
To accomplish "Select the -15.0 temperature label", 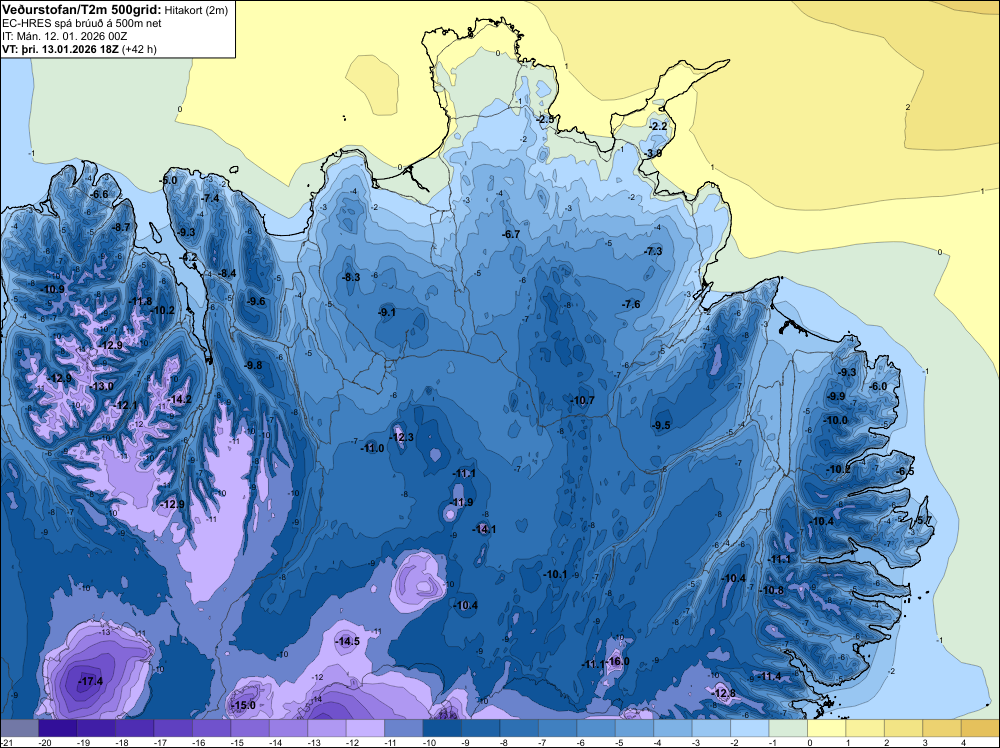I will pyautogui.click(x=243, y=705).
